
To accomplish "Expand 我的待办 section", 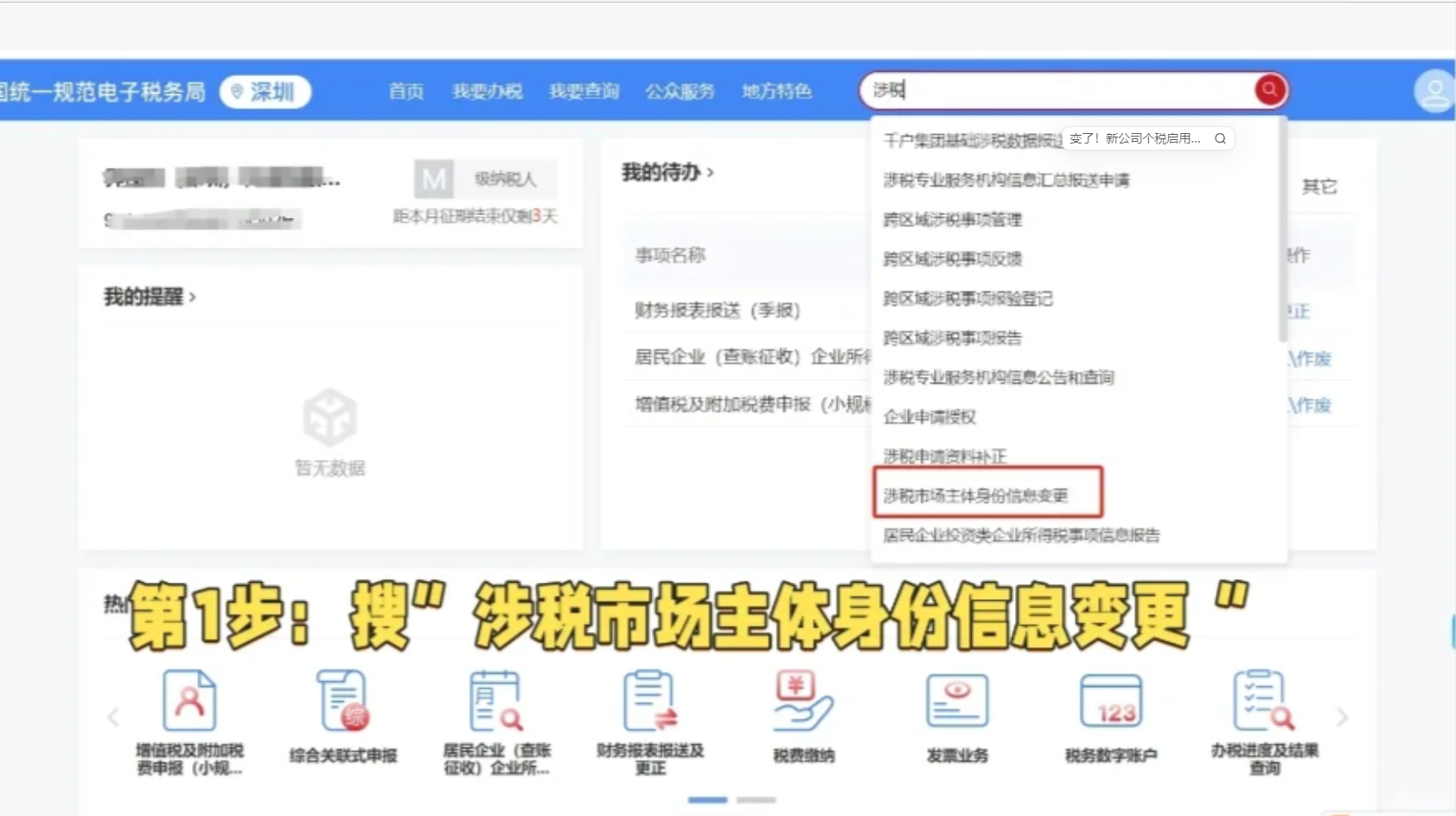I will pos(667,173).
